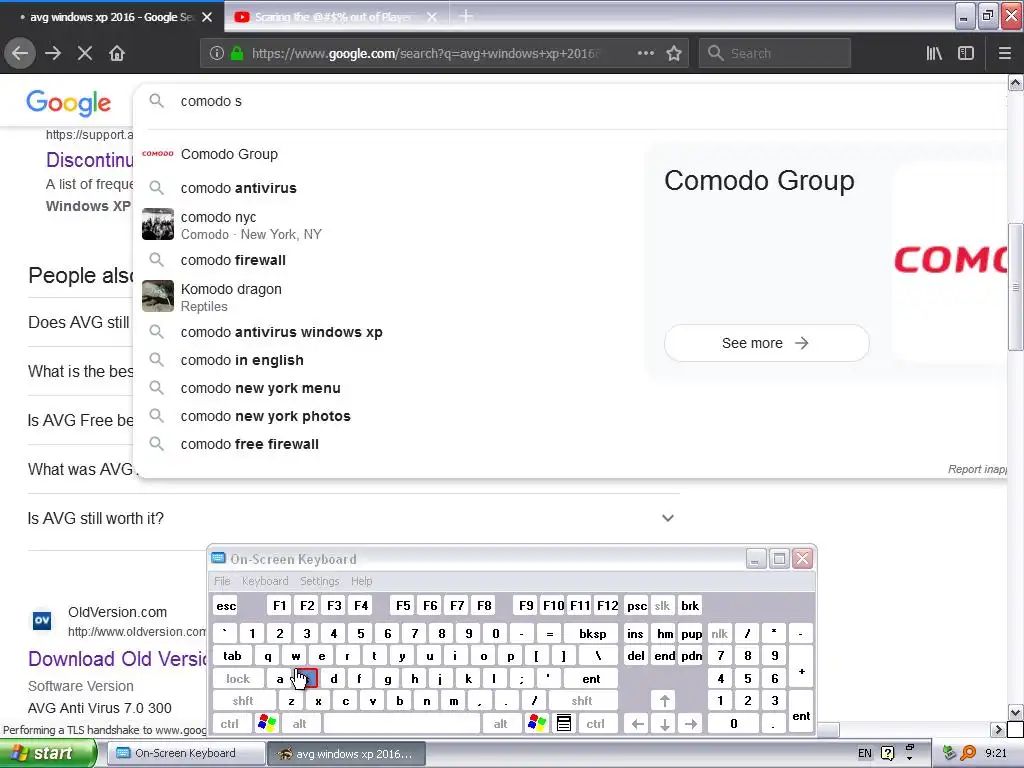Click the 'See more' button for Comodo Group
The height and width of the screenshot is (768, 1024).
[x=767, y=343]
